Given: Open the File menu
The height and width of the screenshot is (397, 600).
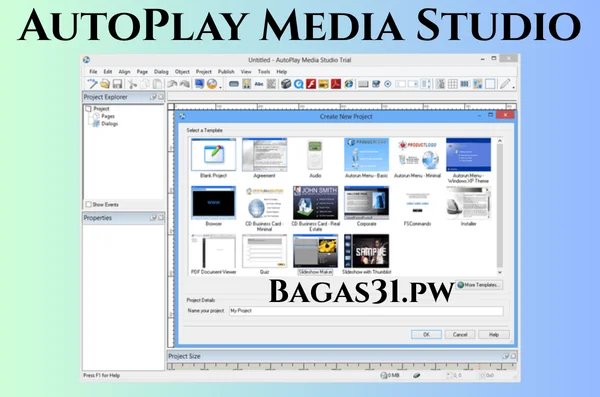Looking at the screenshot, I should point(93,72).
